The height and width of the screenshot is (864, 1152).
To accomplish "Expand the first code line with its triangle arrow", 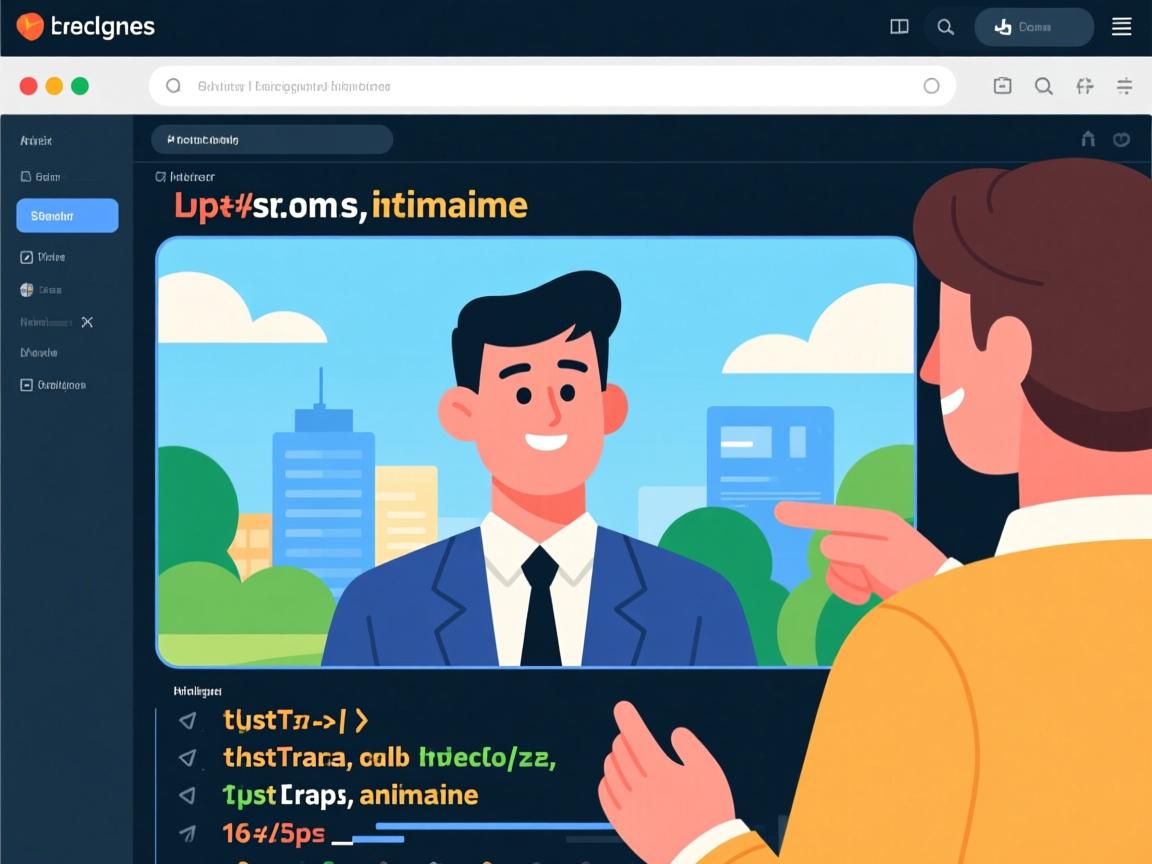I will [x=186, y=720].
